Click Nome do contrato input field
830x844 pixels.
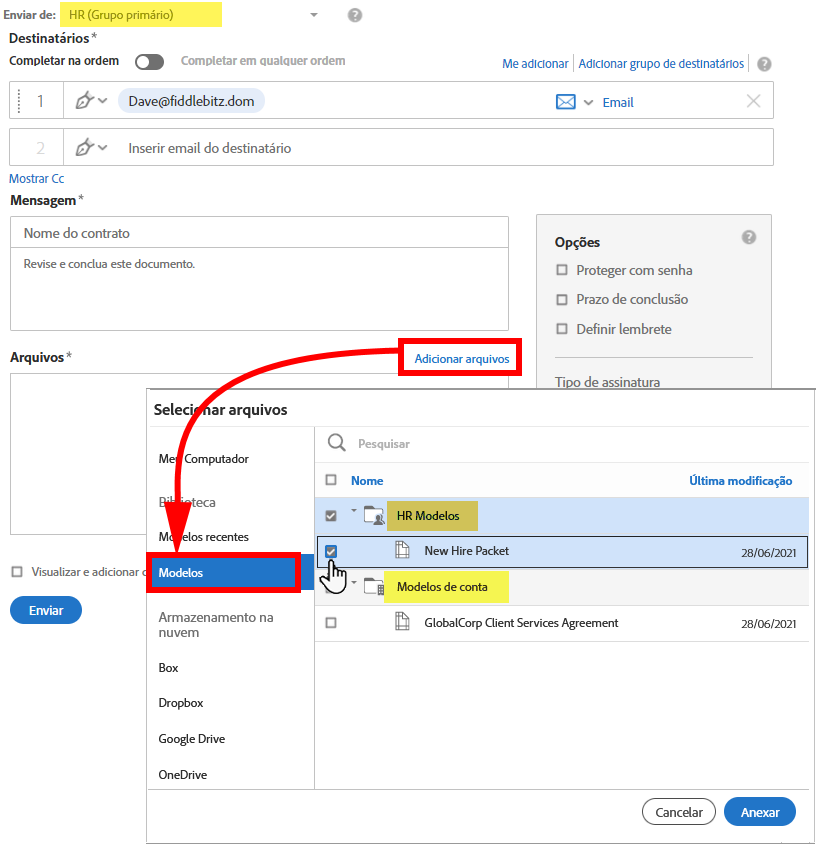(x=259, y=233)
